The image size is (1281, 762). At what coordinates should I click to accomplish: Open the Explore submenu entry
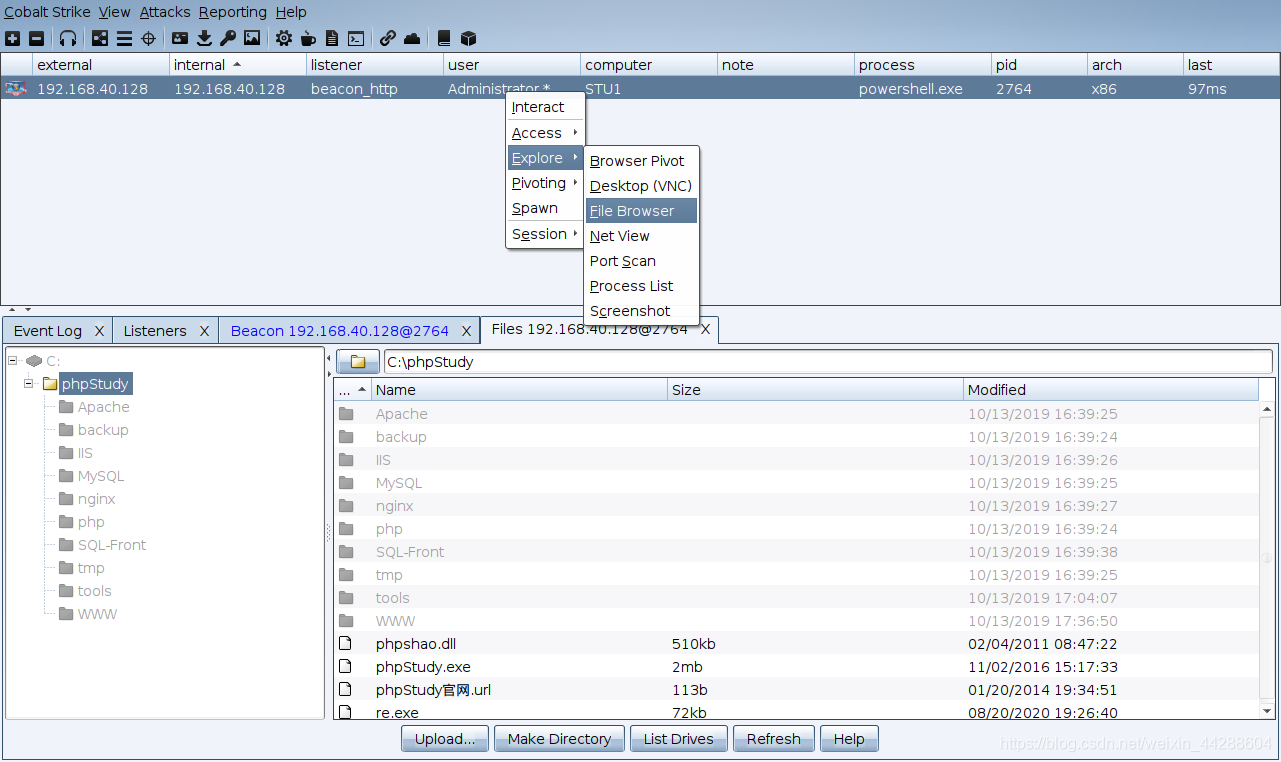coord(545,158)
